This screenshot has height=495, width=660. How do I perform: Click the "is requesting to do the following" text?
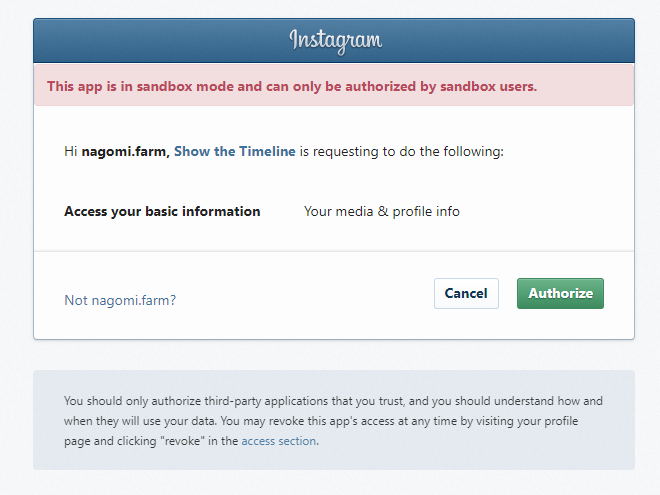coord(402,152)
